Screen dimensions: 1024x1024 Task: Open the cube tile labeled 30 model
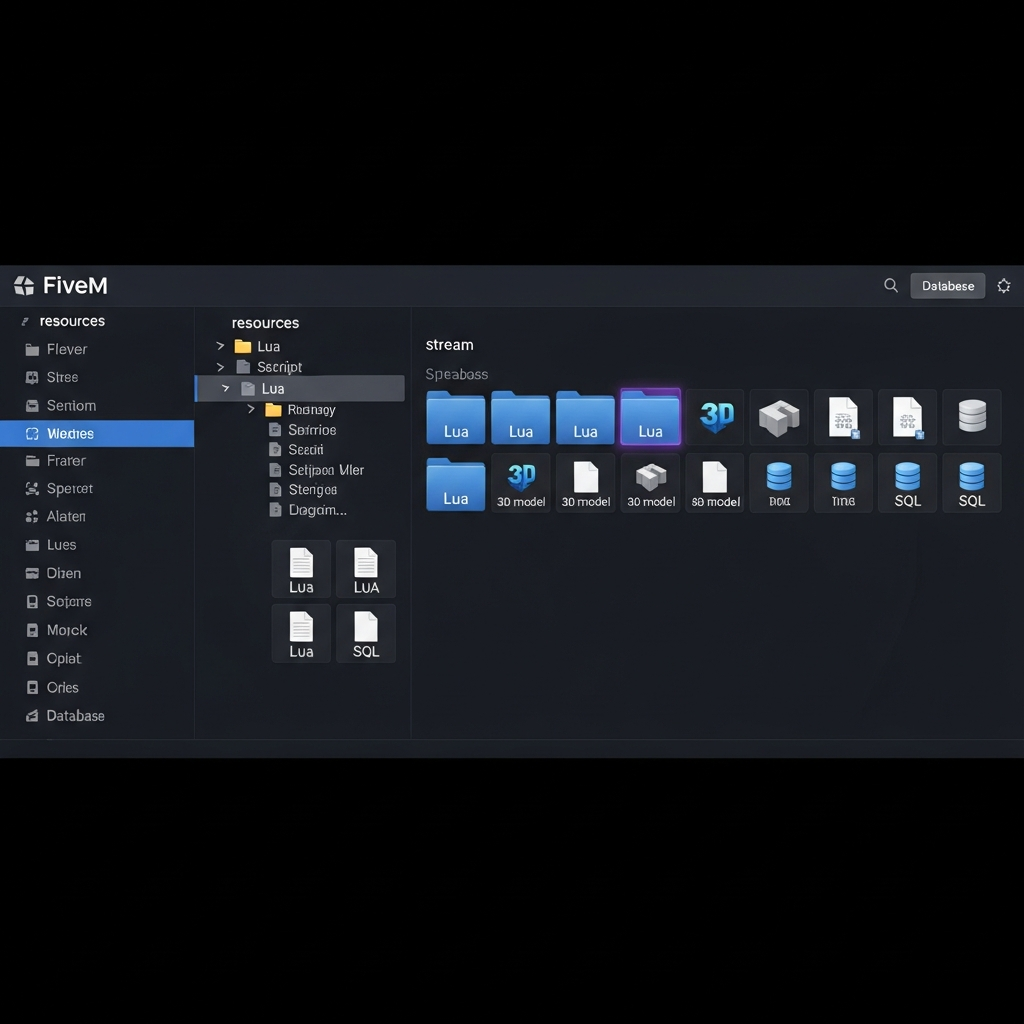(650, 483)
